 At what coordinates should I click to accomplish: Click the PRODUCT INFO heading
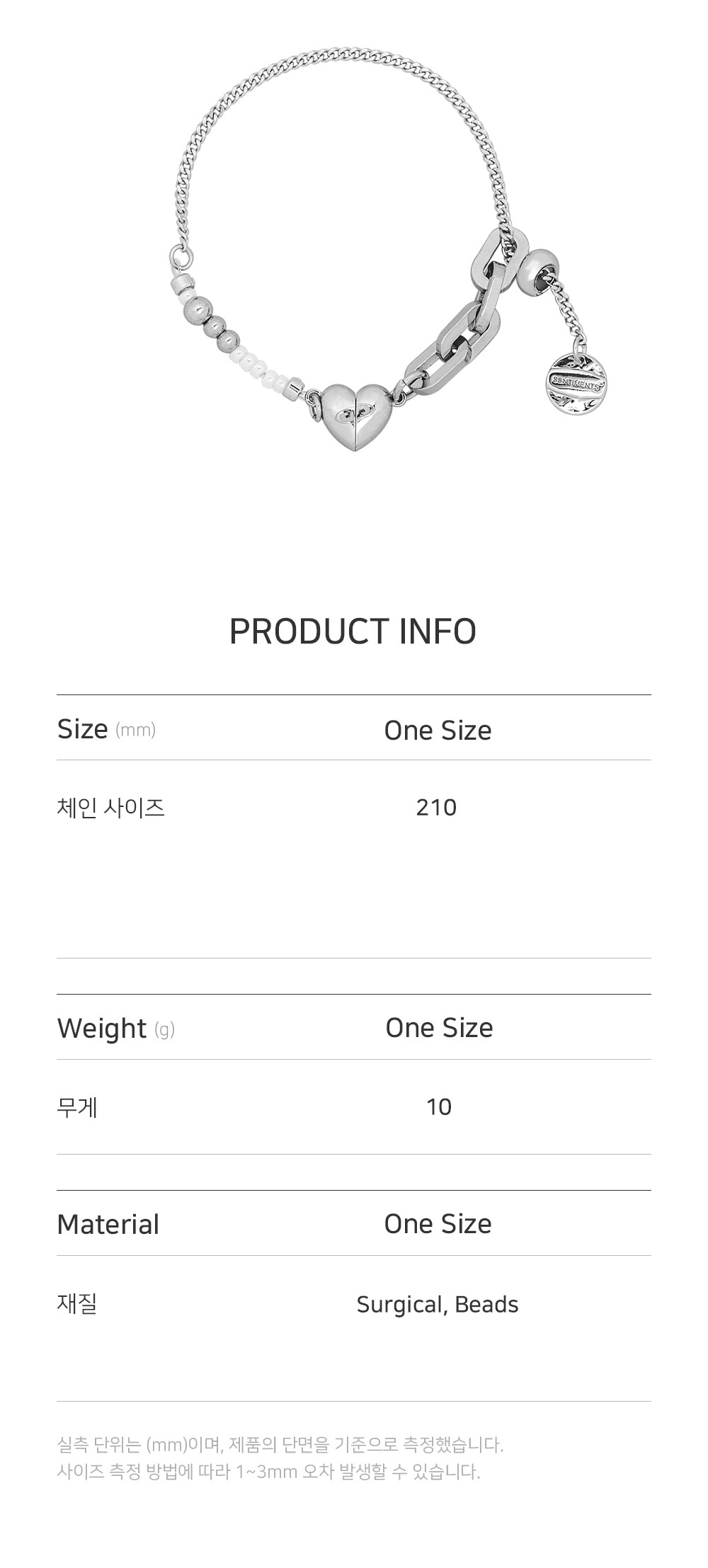(x=353, y=631)
